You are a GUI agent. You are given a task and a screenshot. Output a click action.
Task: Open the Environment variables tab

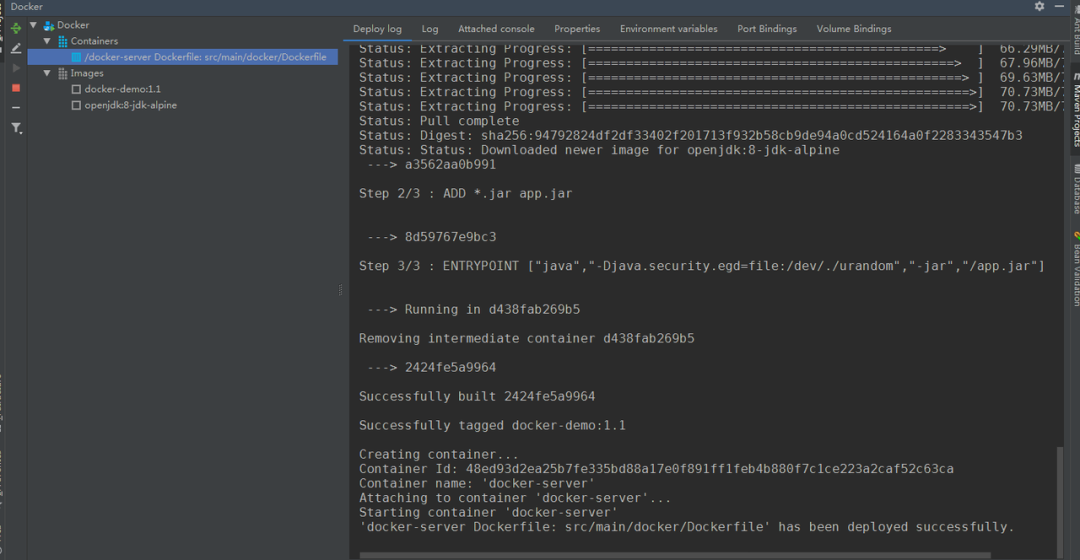click(x=669, y=29)
